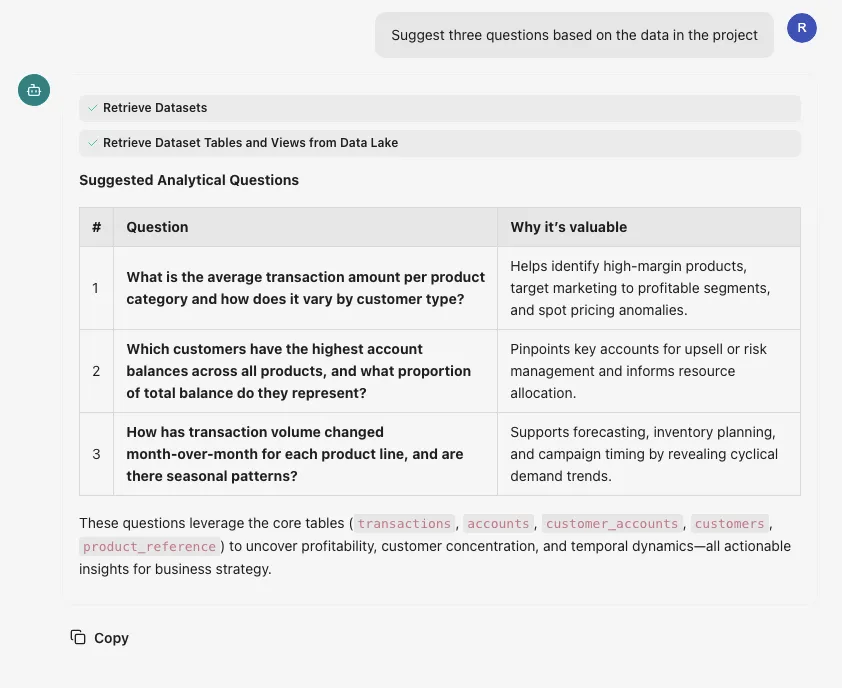This screenshot has width=842, height=688.
Task: Click the transactions table tag
Action: pos(404,524)
